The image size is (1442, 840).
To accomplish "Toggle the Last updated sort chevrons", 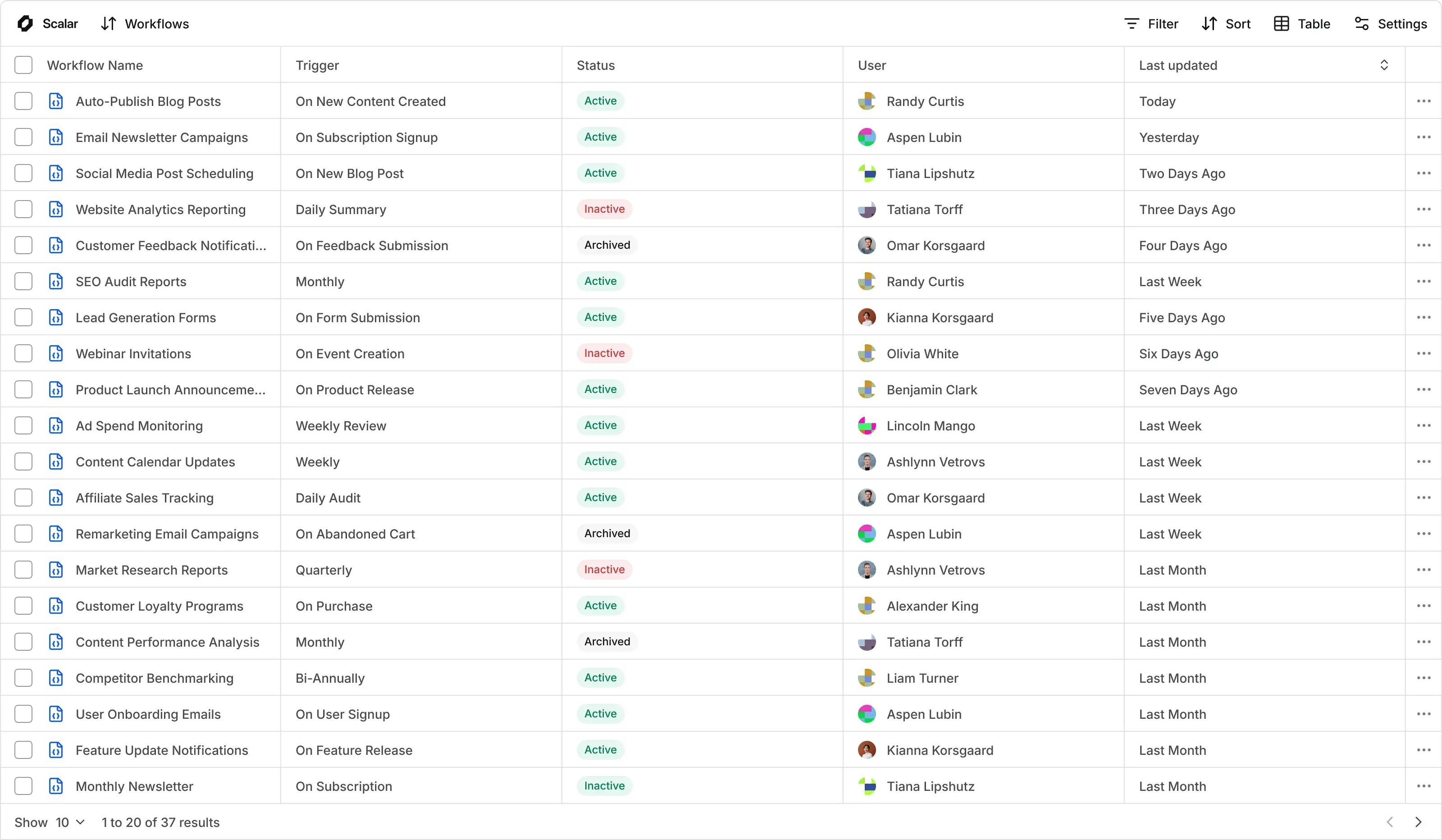I will click(1384, 65).
